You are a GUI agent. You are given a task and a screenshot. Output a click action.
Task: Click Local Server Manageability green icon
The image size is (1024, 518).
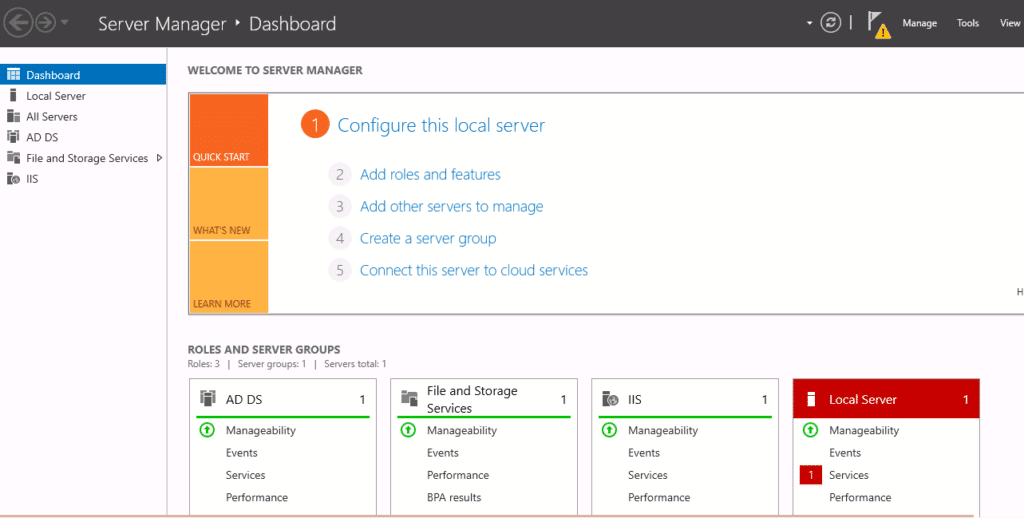point(810,430)
